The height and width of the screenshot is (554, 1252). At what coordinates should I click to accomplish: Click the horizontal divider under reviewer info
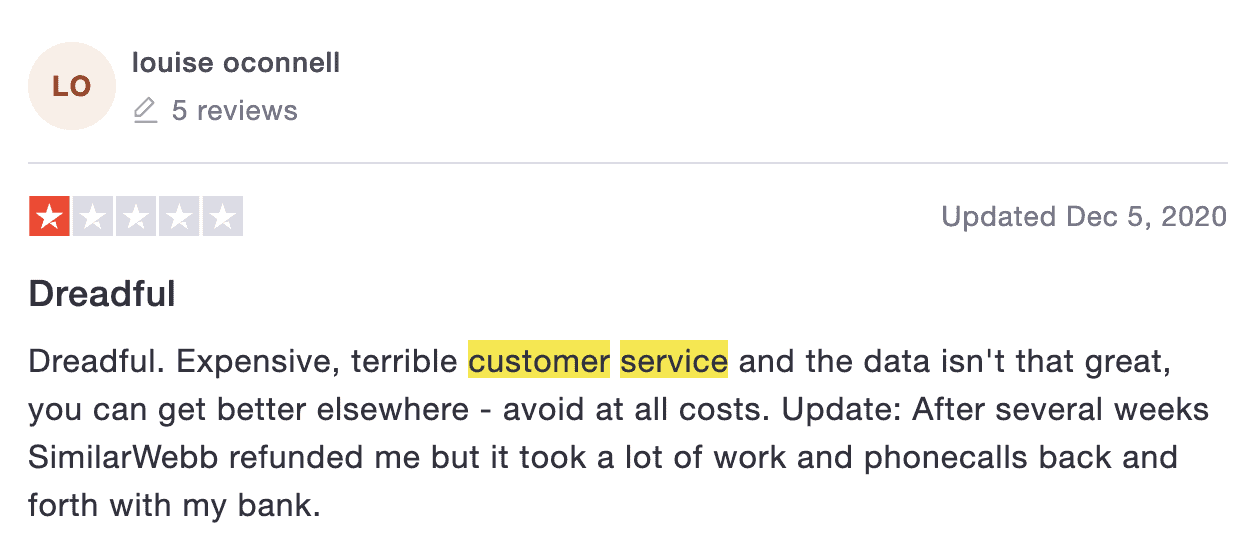coord(627,162)
